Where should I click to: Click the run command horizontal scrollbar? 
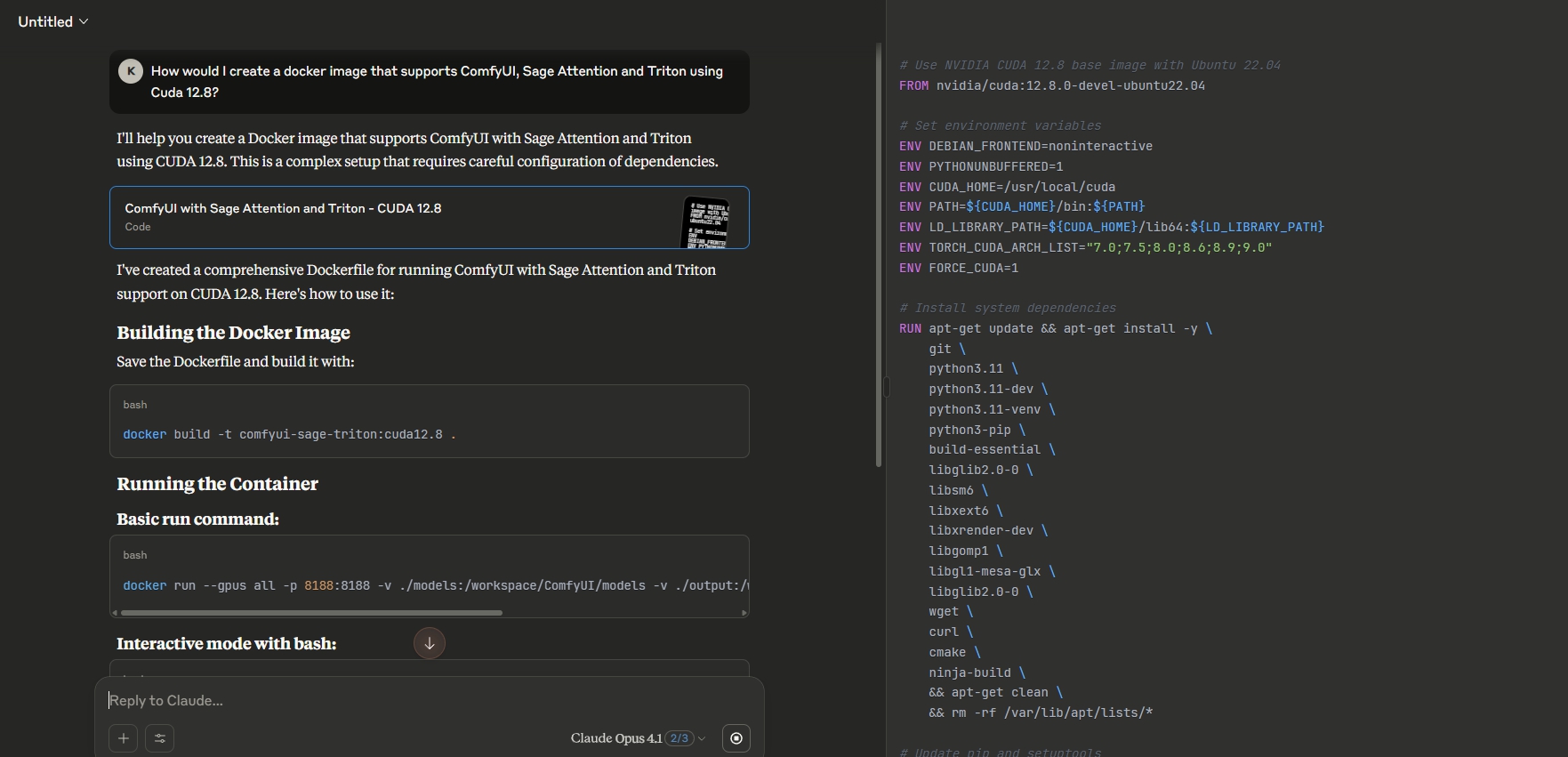click(x=311, y=613)
